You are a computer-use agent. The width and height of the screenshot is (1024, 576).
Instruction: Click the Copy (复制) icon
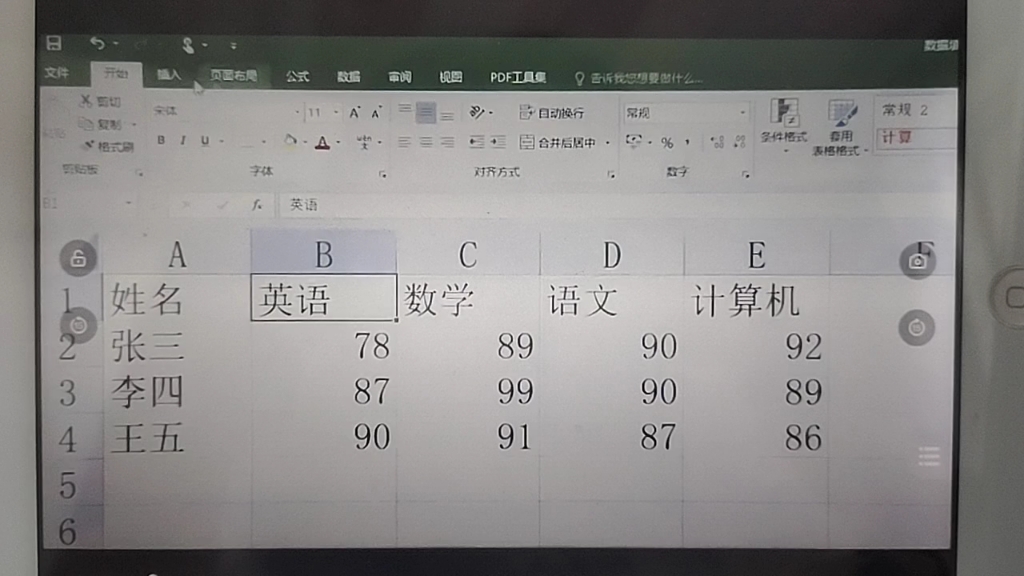click(x=90, y=122)
